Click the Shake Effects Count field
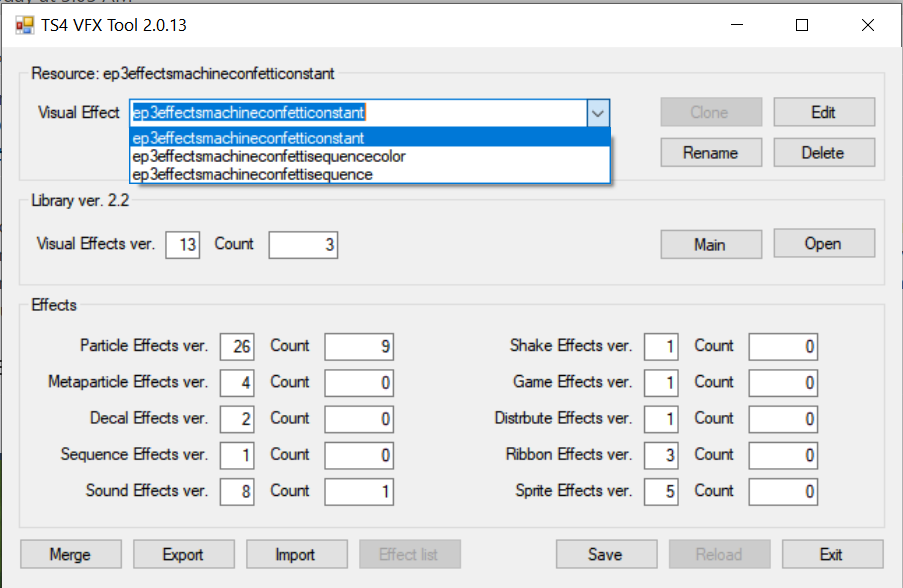 tap(783, 346)
